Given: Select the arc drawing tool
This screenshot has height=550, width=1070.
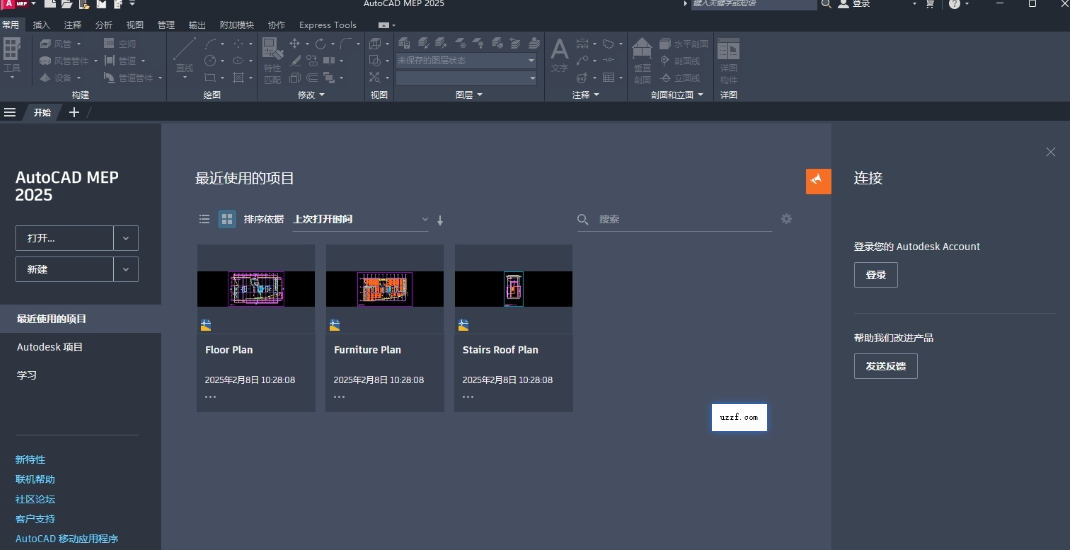Looking at the screenshot, I should (x=211, y=44).
